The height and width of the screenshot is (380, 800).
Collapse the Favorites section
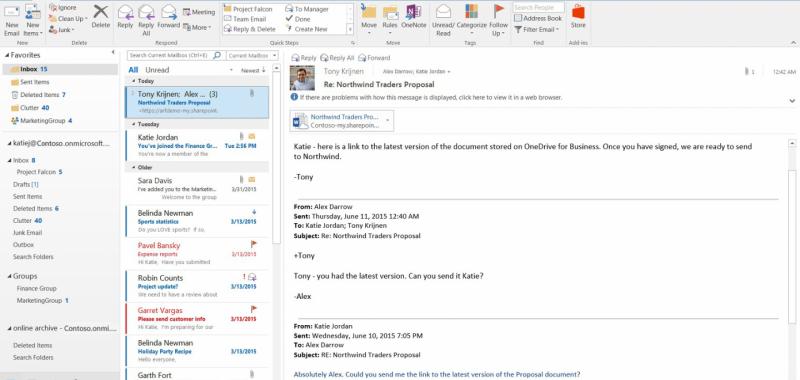pos(8,55)
